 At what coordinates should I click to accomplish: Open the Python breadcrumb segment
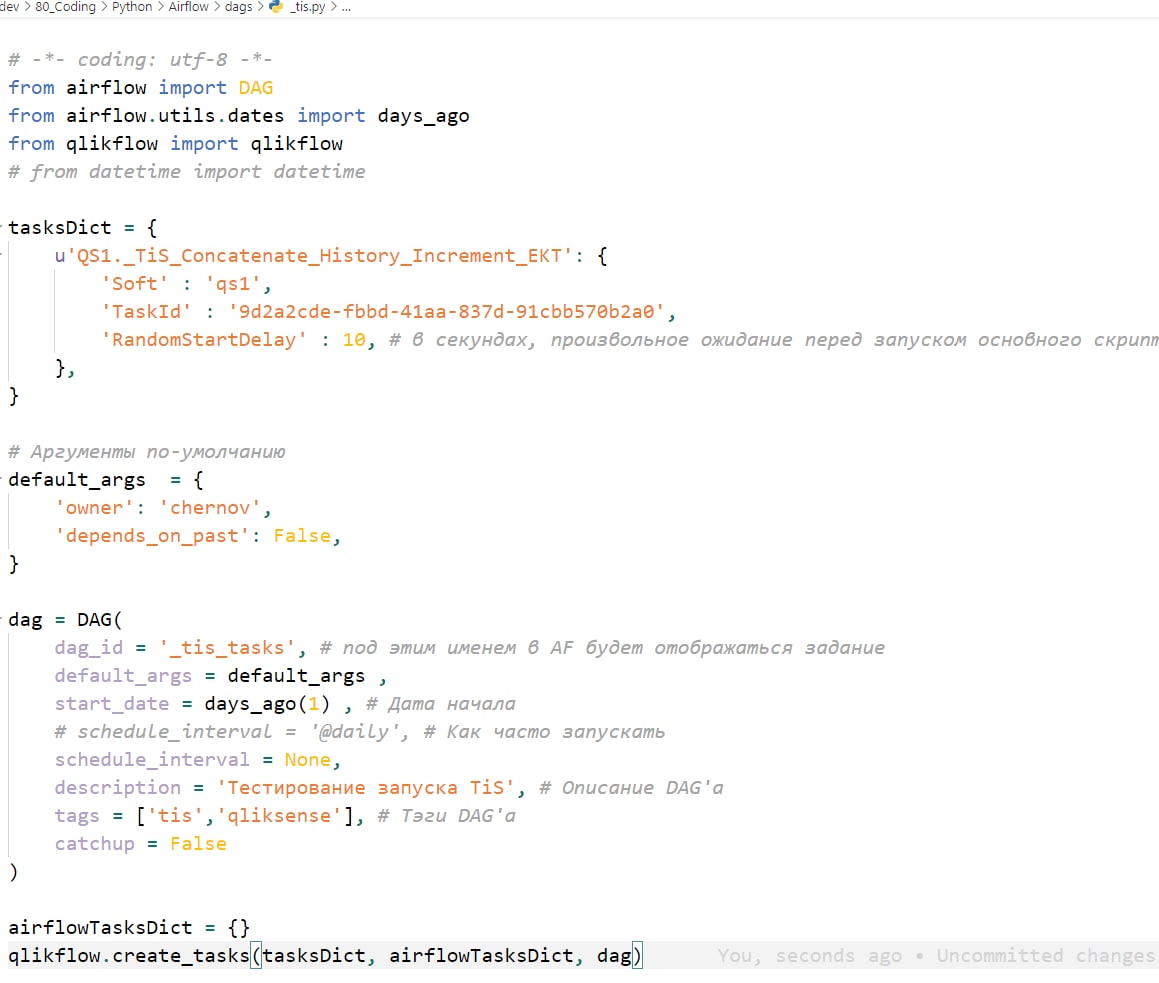(x=132, y=7)
